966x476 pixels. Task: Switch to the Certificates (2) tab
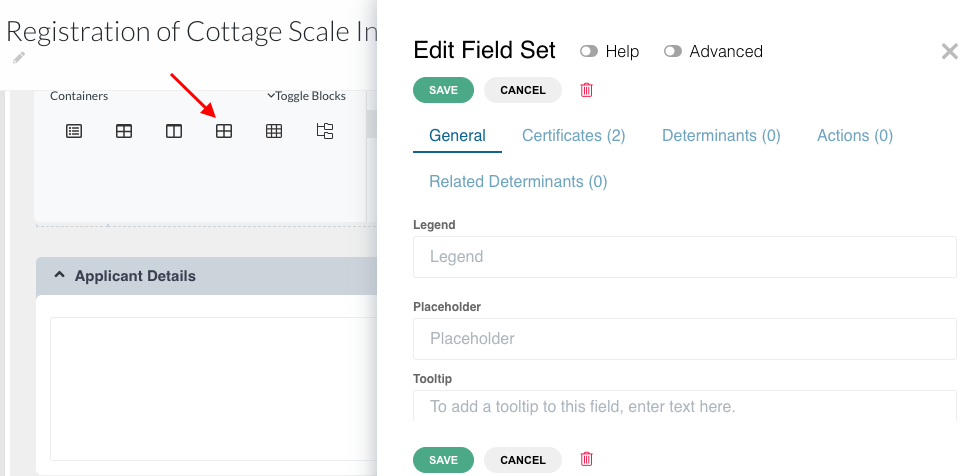(x=574, y=135)
